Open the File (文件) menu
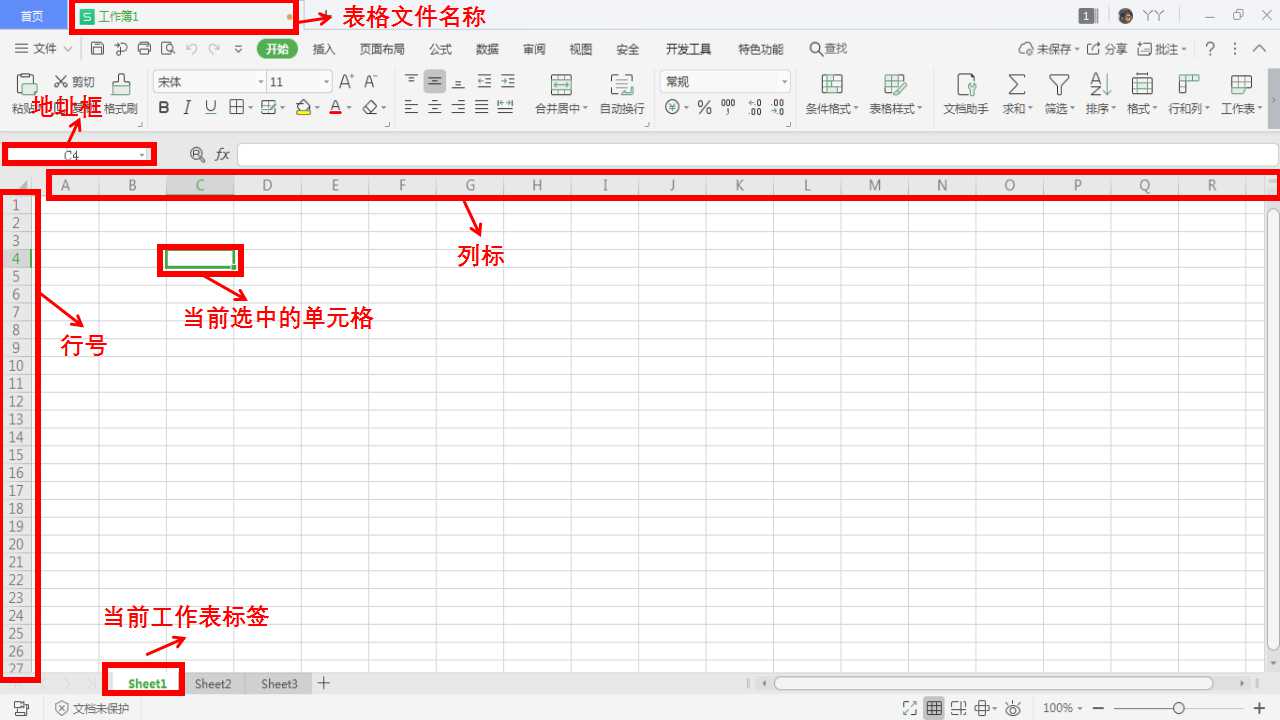Screen dimensions: 1280x720 (43, 48)
